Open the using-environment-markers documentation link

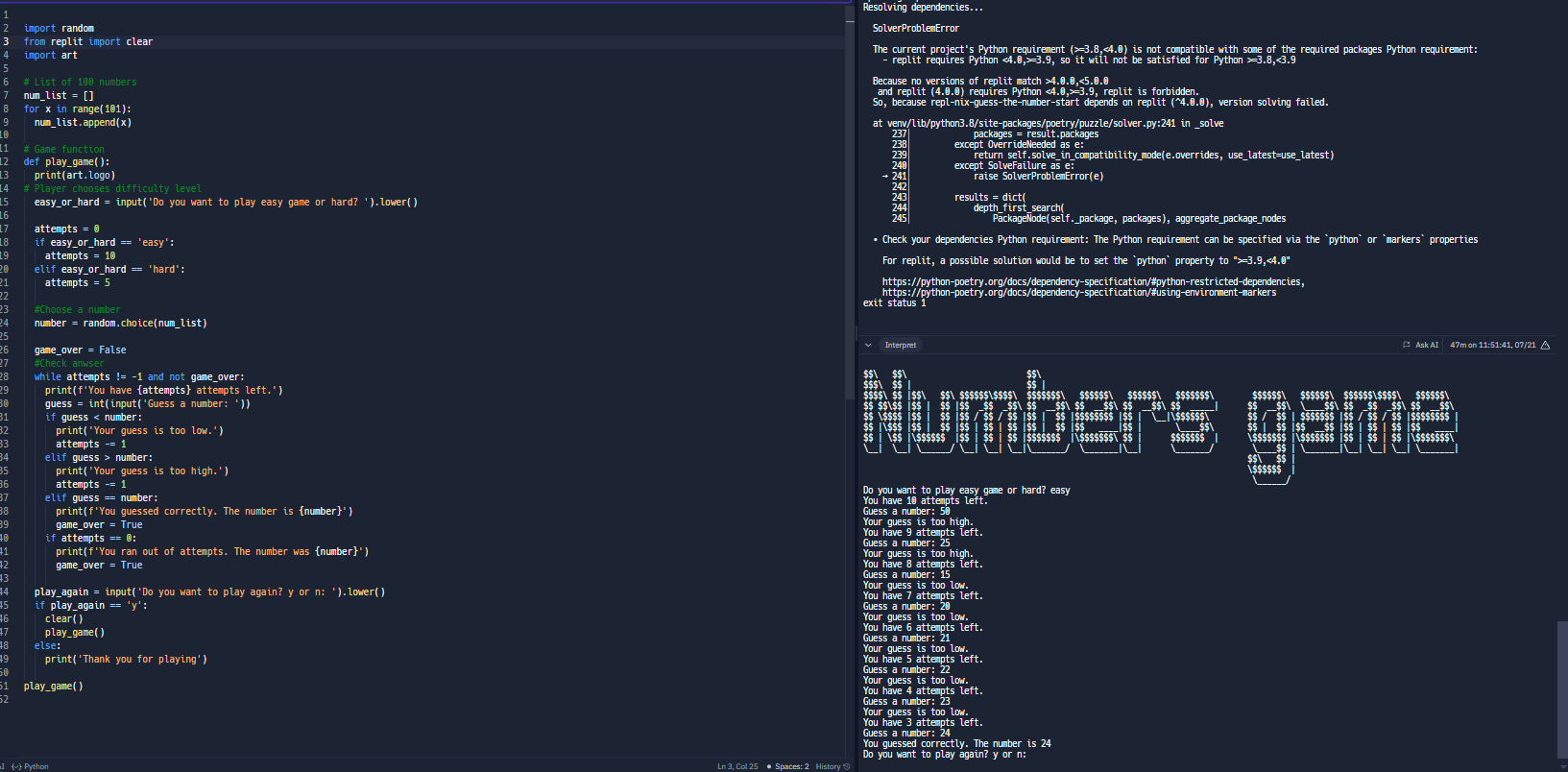tap(1078, 292)
